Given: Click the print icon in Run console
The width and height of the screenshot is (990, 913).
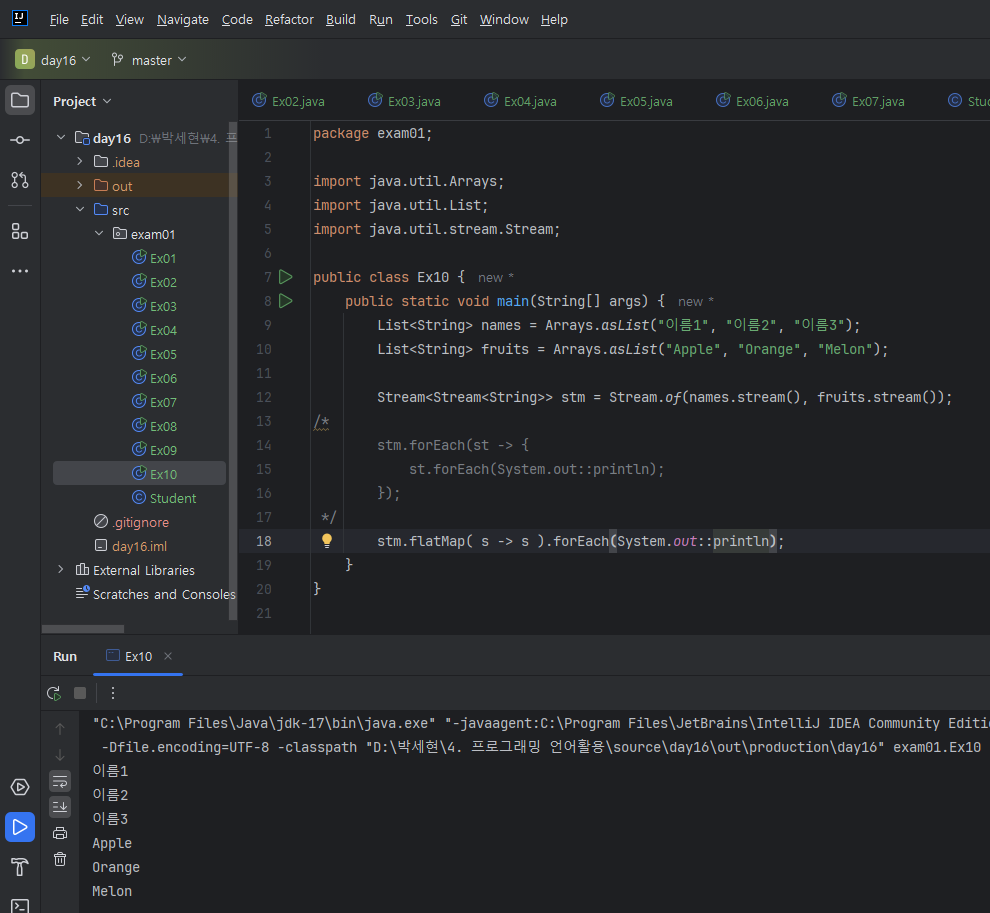Looking at the screenshot, I should pos(60,833).
